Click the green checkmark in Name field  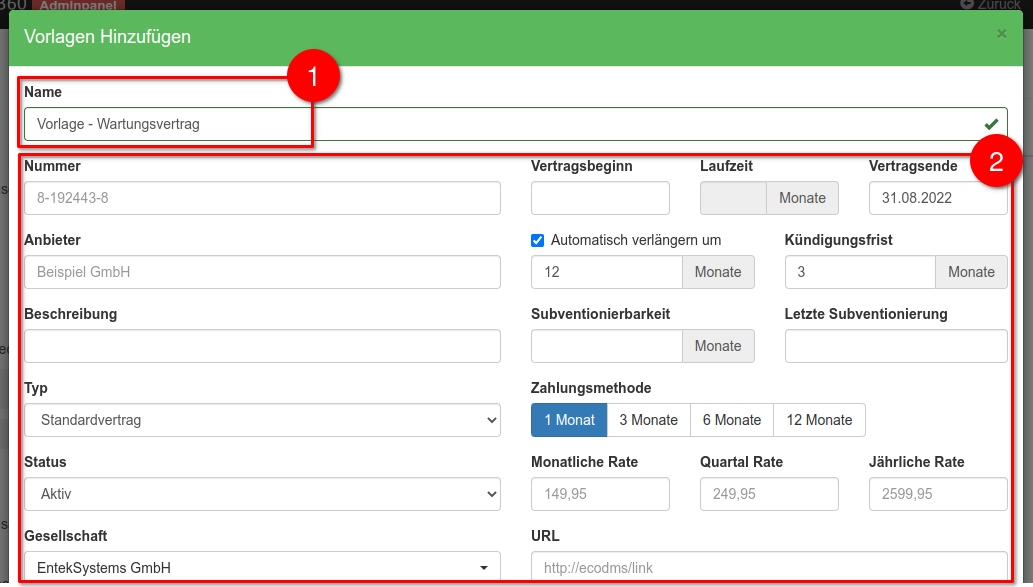tap(991, 124)
